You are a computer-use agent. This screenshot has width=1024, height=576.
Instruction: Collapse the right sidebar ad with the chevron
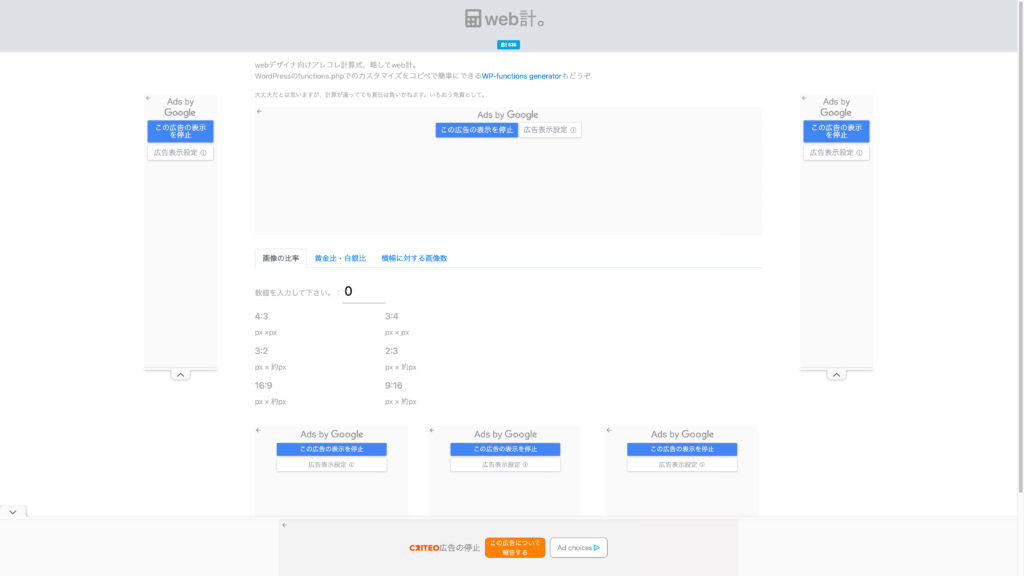point(836,375)
